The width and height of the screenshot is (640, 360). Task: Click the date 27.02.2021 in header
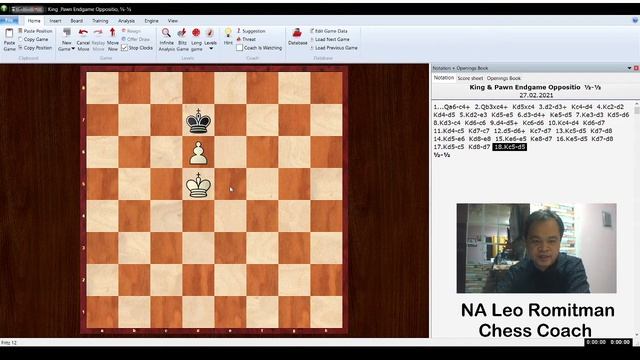tap(536, 95)
